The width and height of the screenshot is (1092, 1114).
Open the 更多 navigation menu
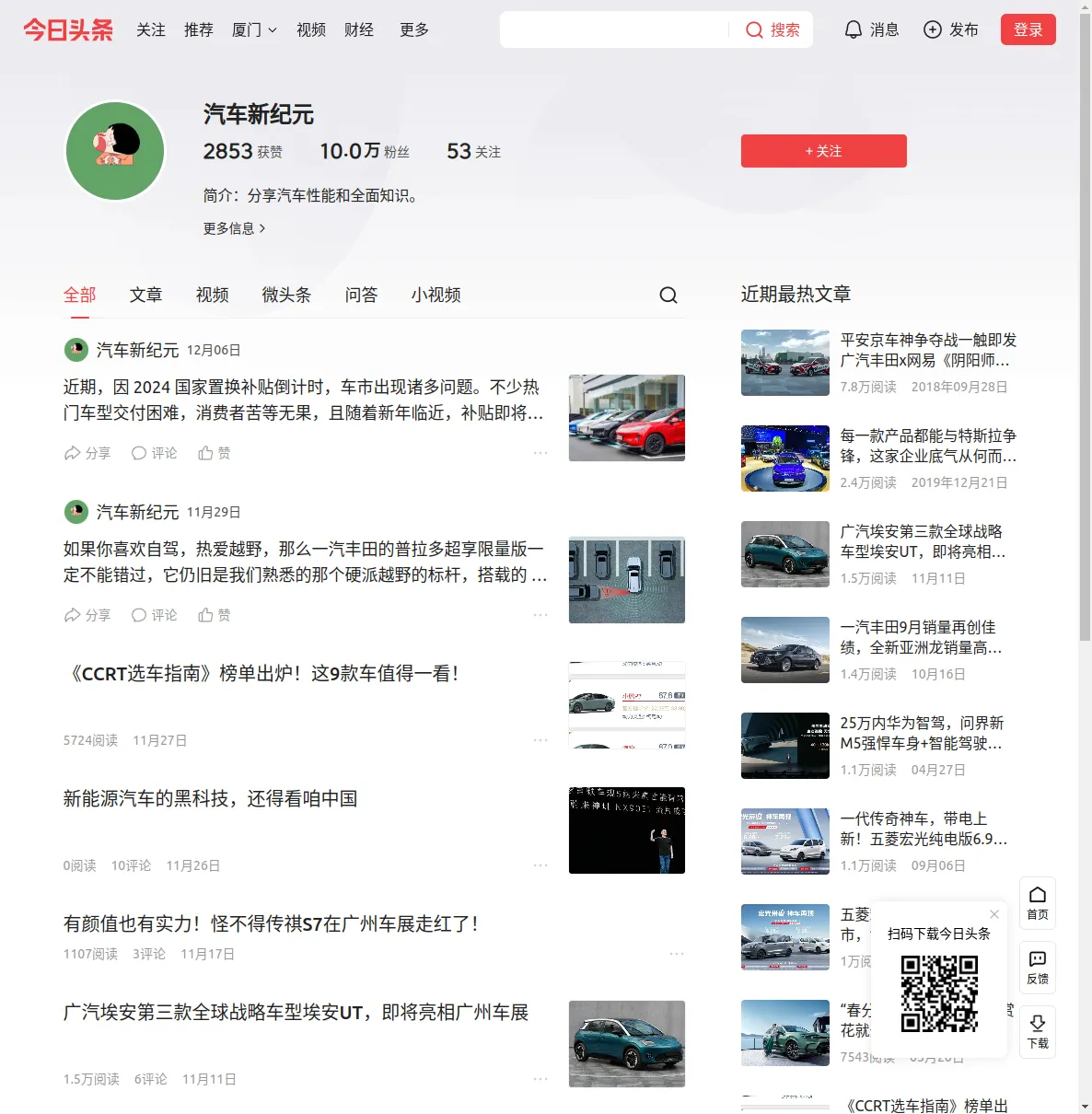(x=414, y=29)
